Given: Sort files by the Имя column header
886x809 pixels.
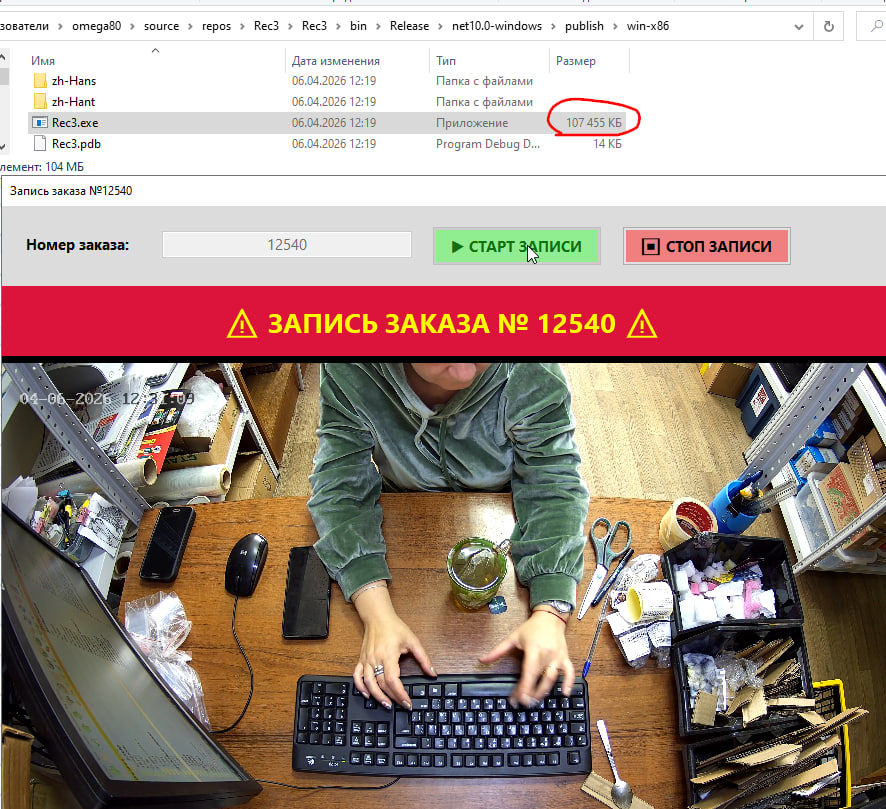Looking at the screenshot, I should (x=43, y=61).
